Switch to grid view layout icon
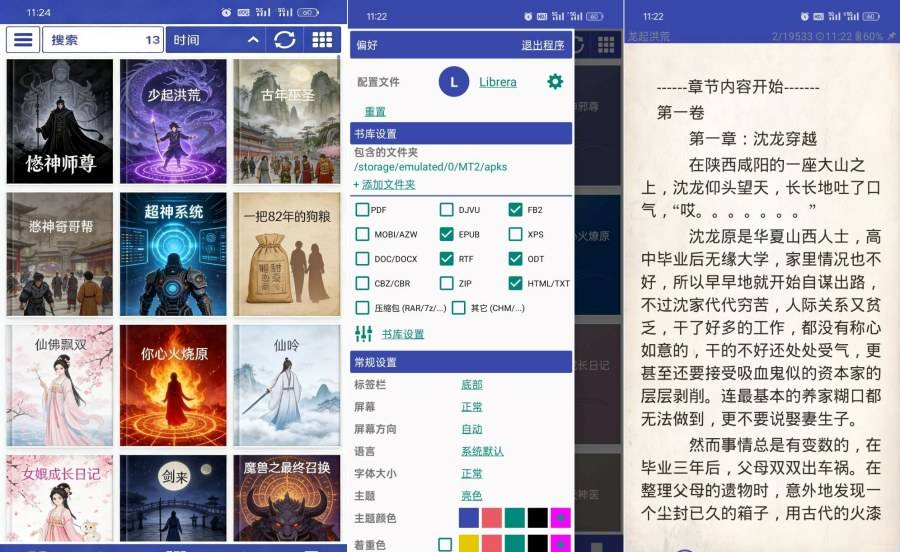900x552 pixels. click(322, 40)
